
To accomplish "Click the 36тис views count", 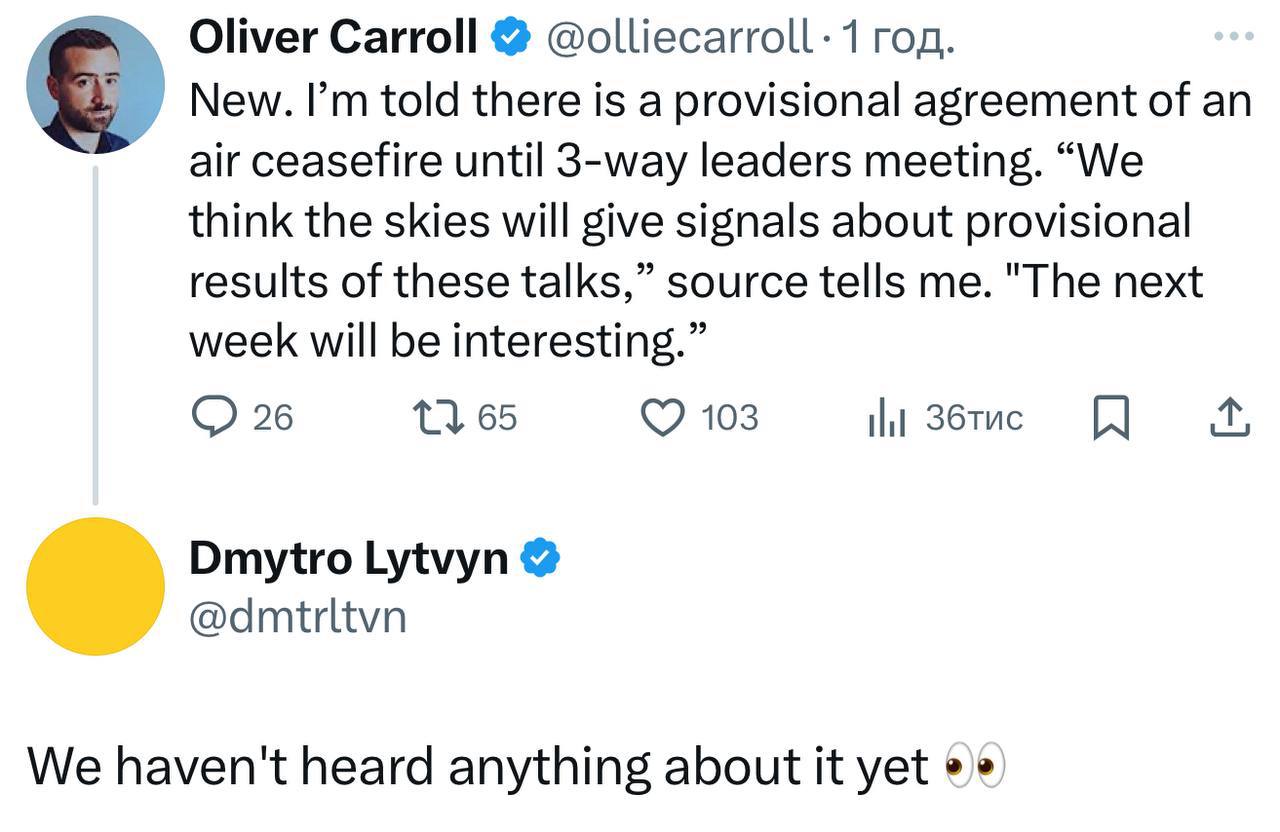I will [x=975, y=417].
